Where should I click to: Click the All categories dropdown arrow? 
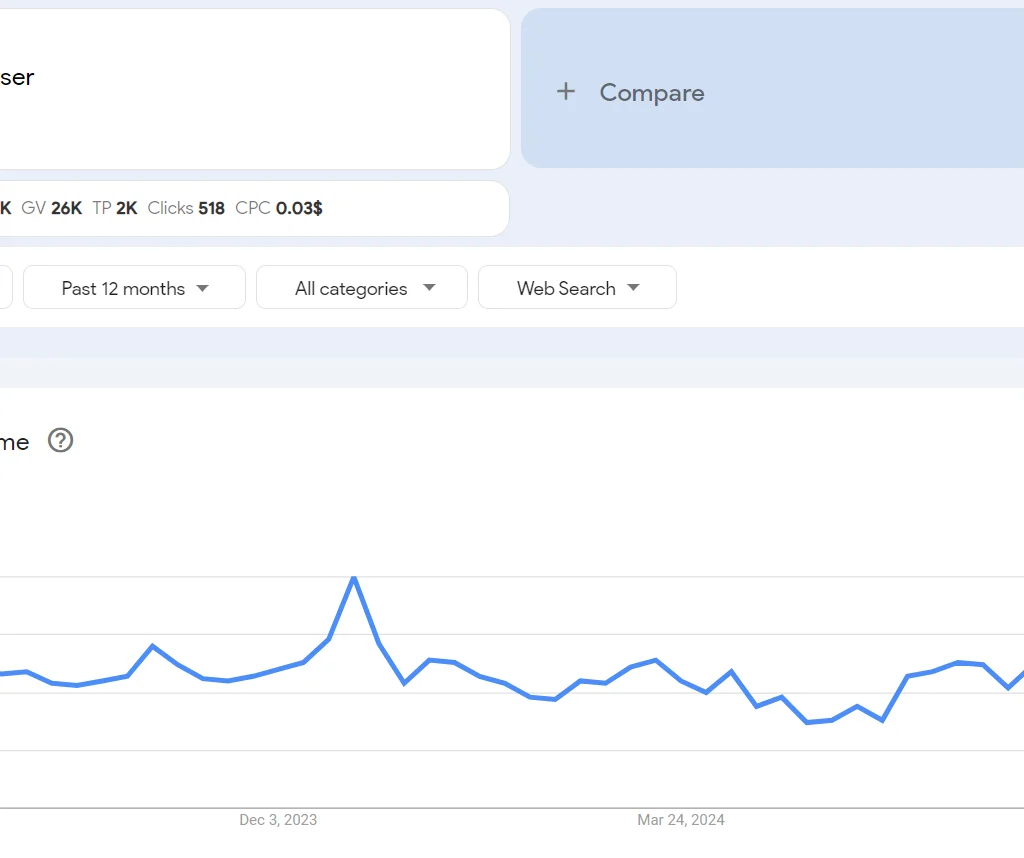click(431, 287)
